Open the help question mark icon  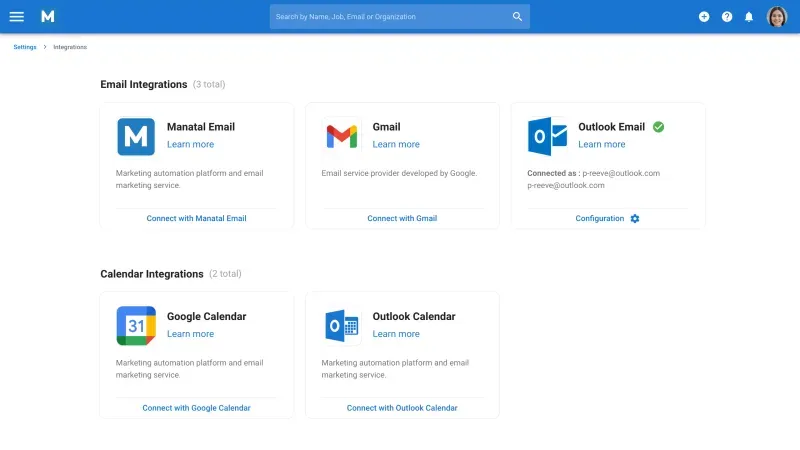727,17
